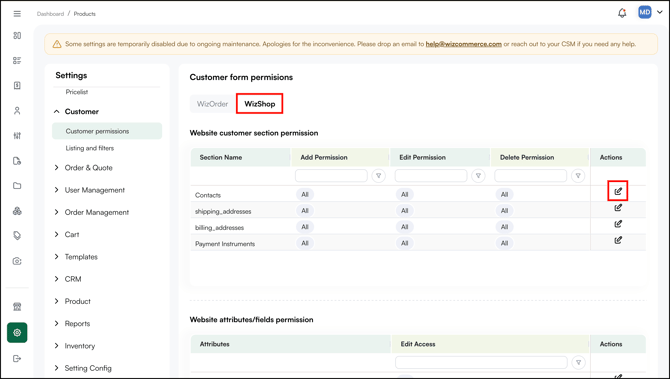The height and width of the screenshot is (379, 670).
Task: Click the Section Name column header
Action: coord(241,157)
